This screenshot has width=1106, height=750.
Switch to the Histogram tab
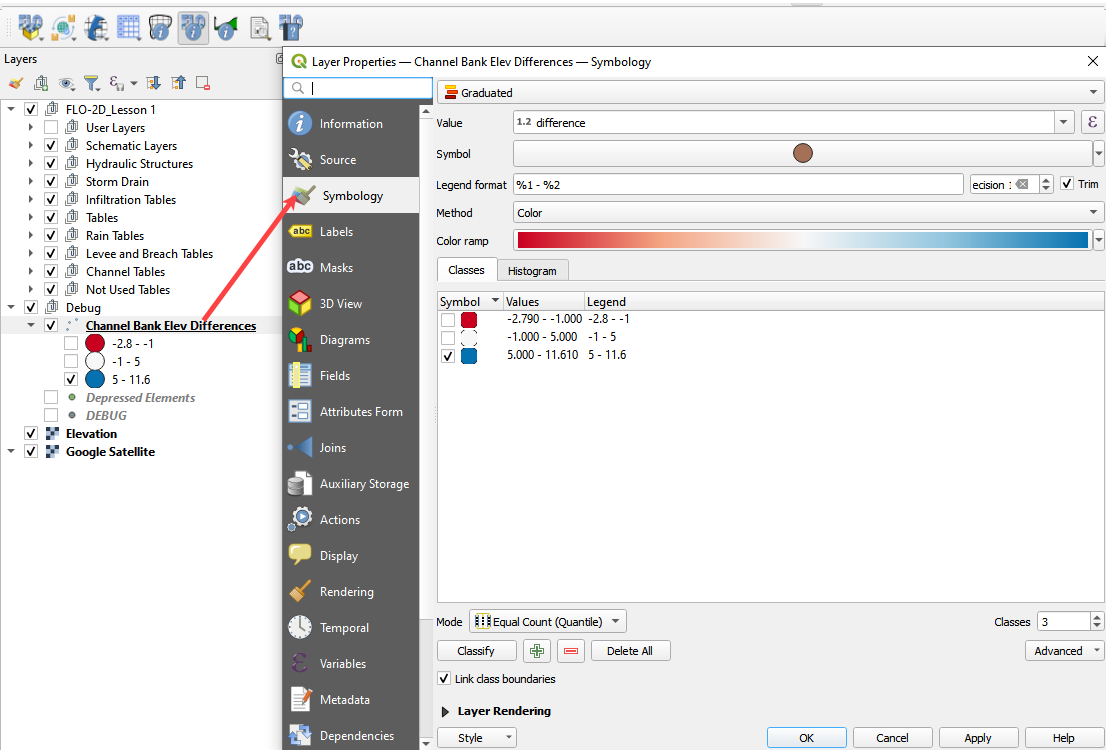[532, 271]
